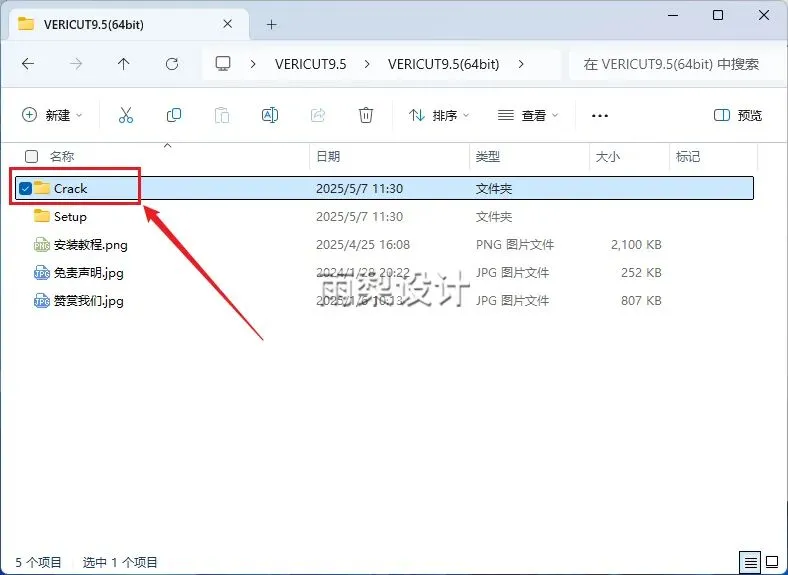This screenshot has height=575, width=788.
Task: Click the Delete trash can icon
Action: pyautogui.click(x=366, y=115)
